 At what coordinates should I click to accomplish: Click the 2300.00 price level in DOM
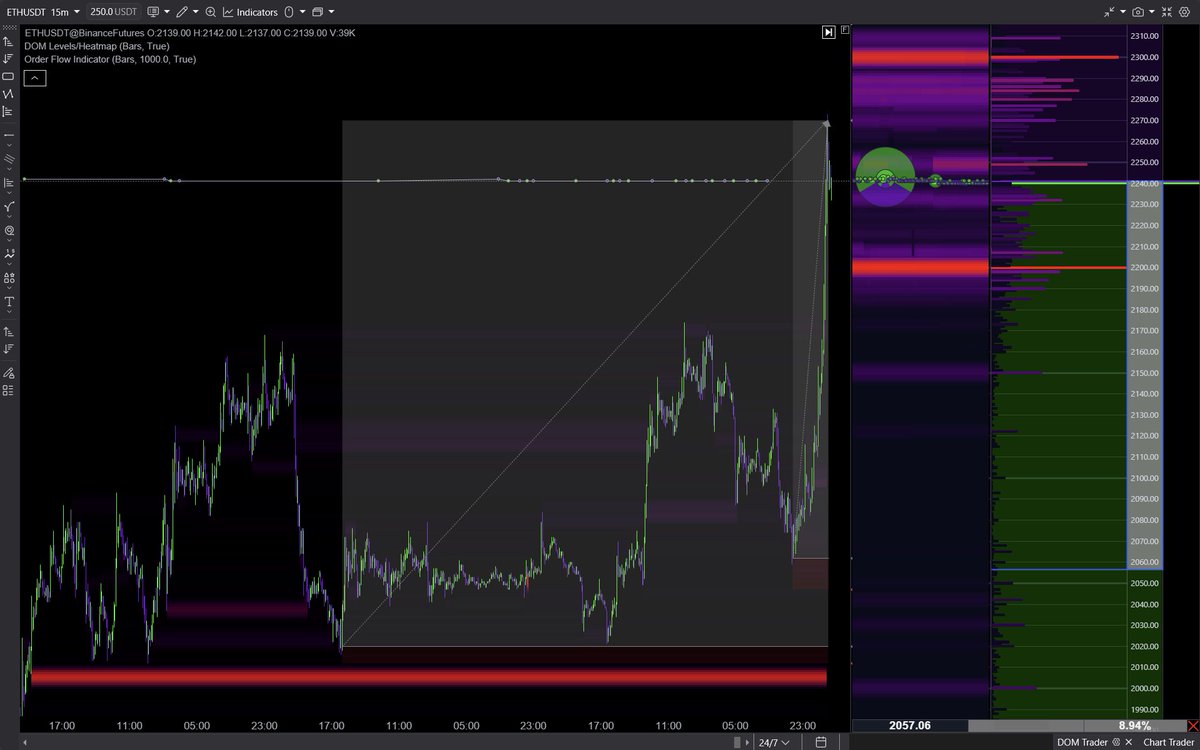(x=1144, y=57)
